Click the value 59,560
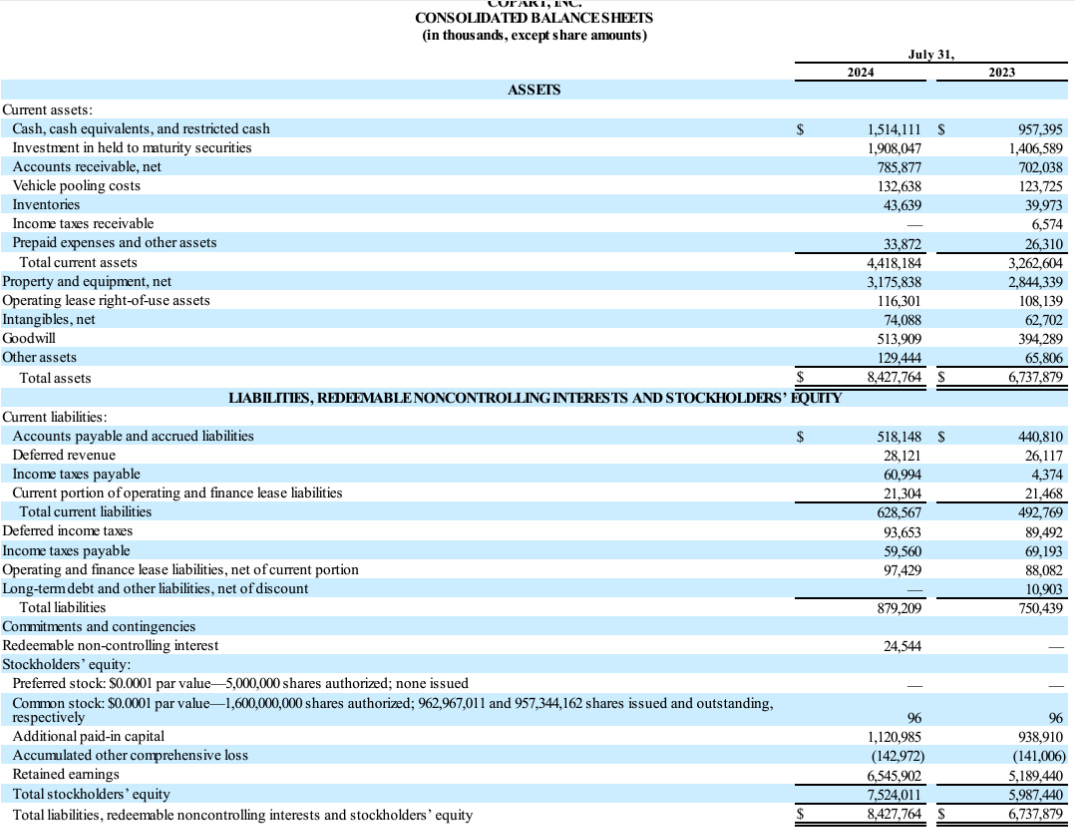The height and width of the screenshot is (827, 1075). 902,551
